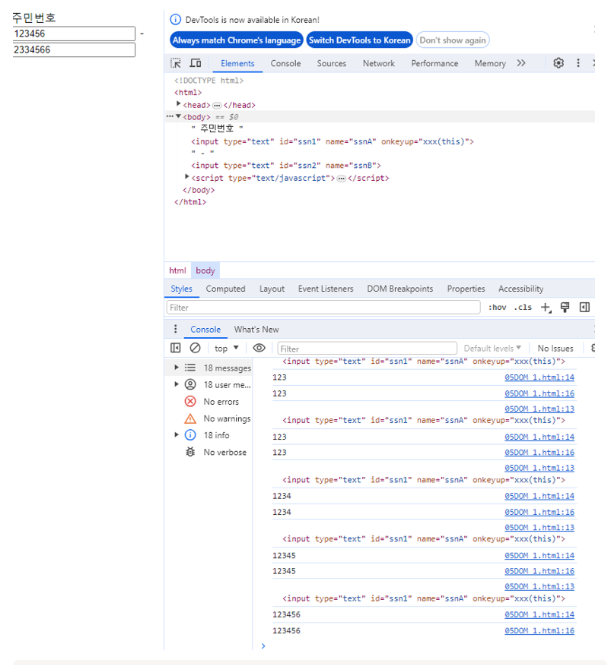Toggle .cls element classes
Screen dimensions: 607x665
tap(523, 307)
